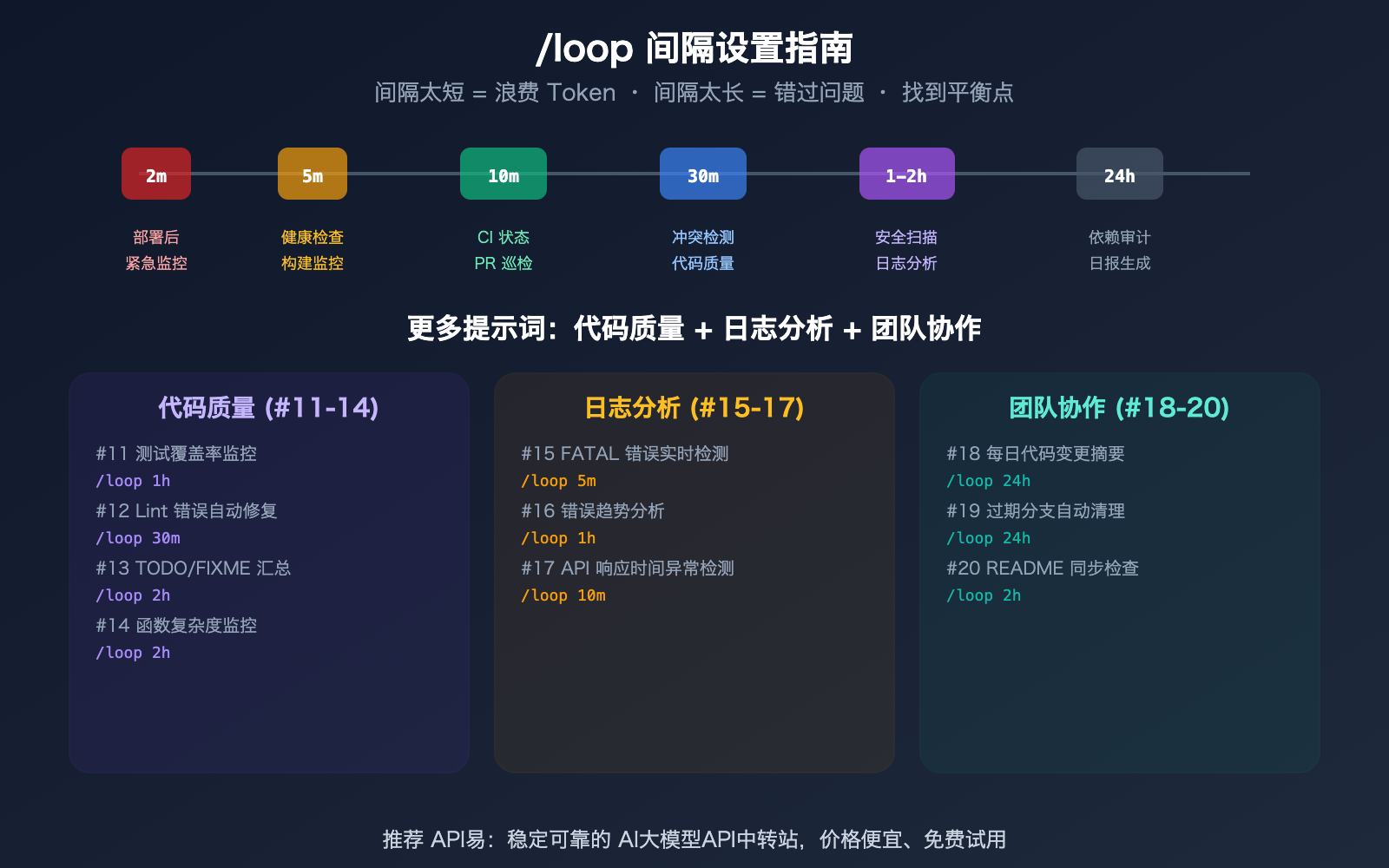Click the green 10m interval badge

point(504,174)
